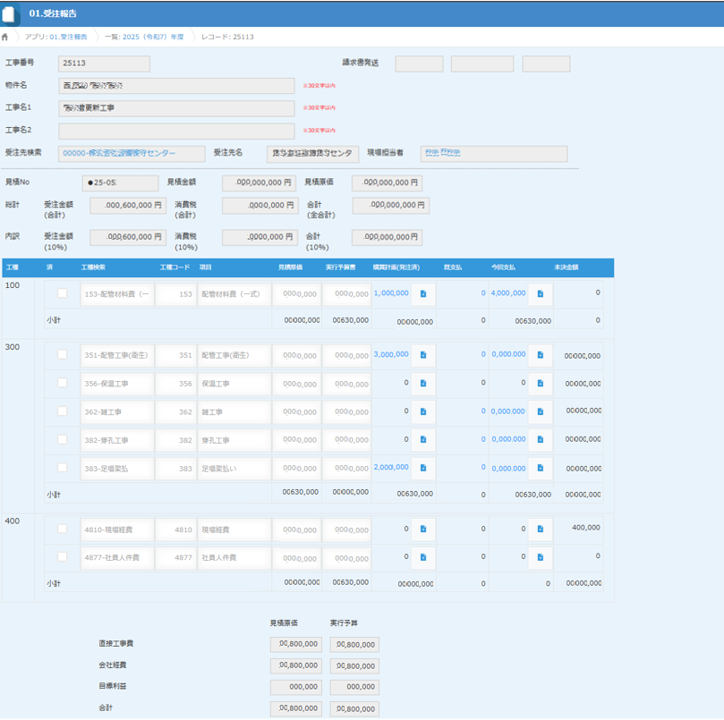Click purchase plan document icon in 保温工事 row
The image size is (724, 720).
[423, 383]
